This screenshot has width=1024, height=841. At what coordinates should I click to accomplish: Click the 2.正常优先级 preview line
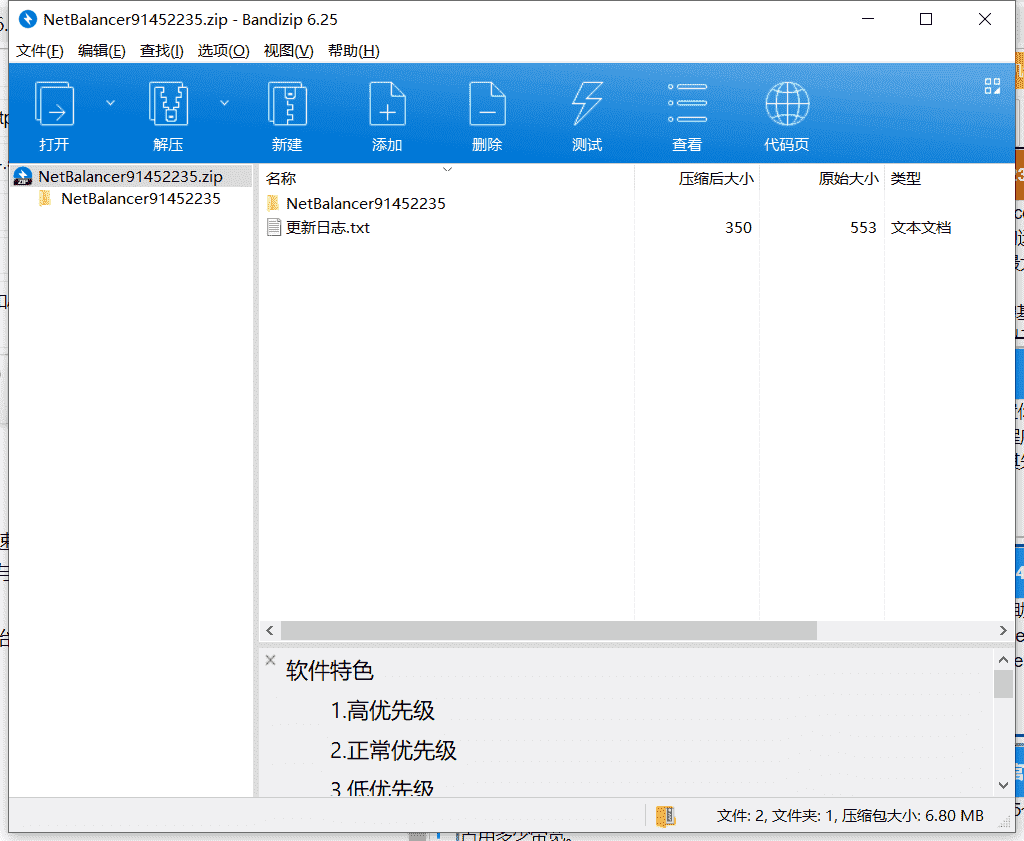(393, 750)
